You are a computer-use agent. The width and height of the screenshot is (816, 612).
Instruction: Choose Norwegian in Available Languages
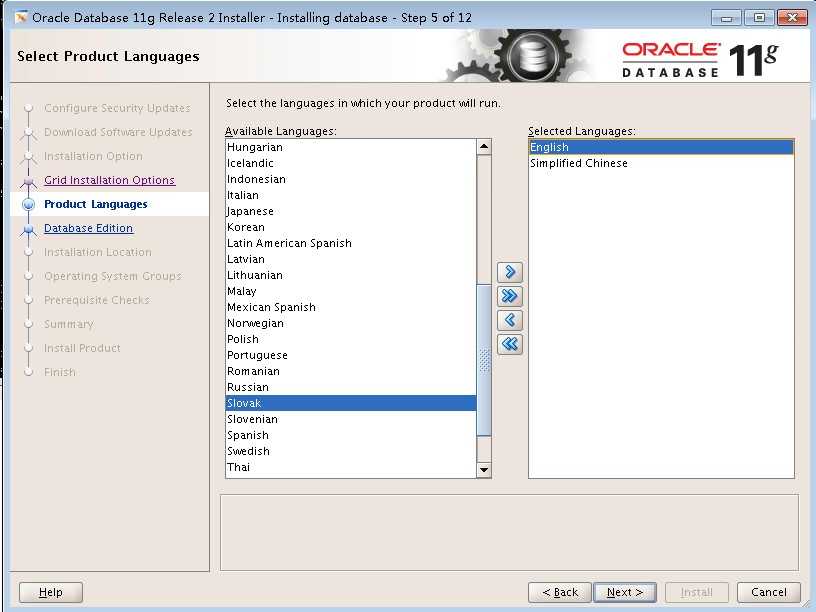click(x=351, y=323)
